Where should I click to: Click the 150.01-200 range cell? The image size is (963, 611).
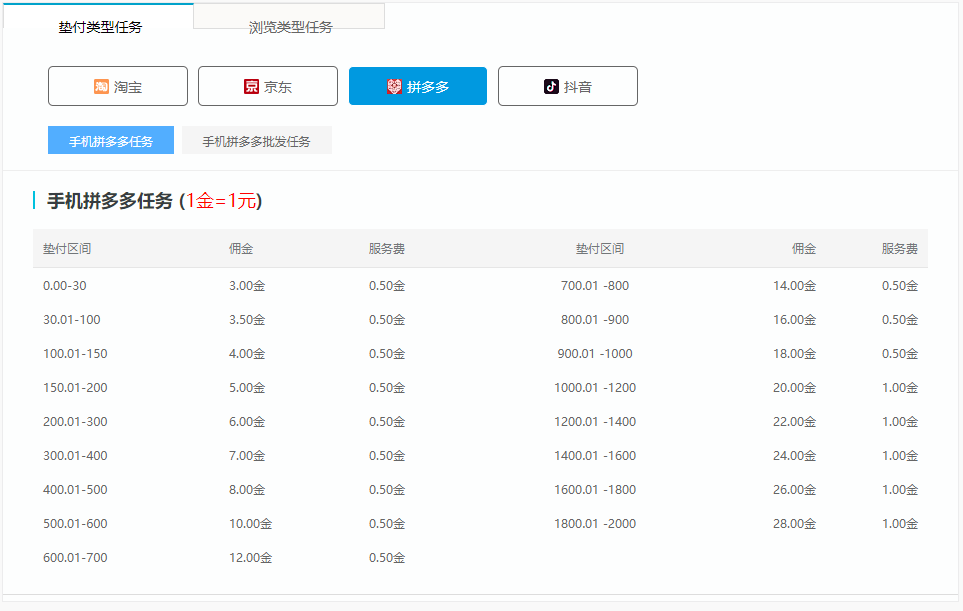tap(75, 387)
